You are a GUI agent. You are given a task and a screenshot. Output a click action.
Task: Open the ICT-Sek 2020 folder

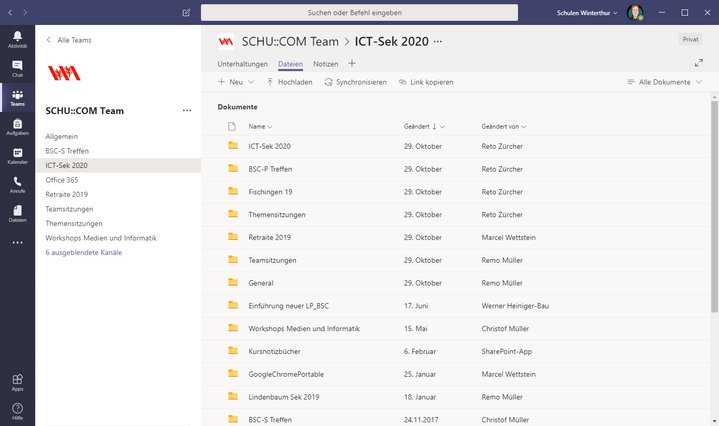(269, 146)
